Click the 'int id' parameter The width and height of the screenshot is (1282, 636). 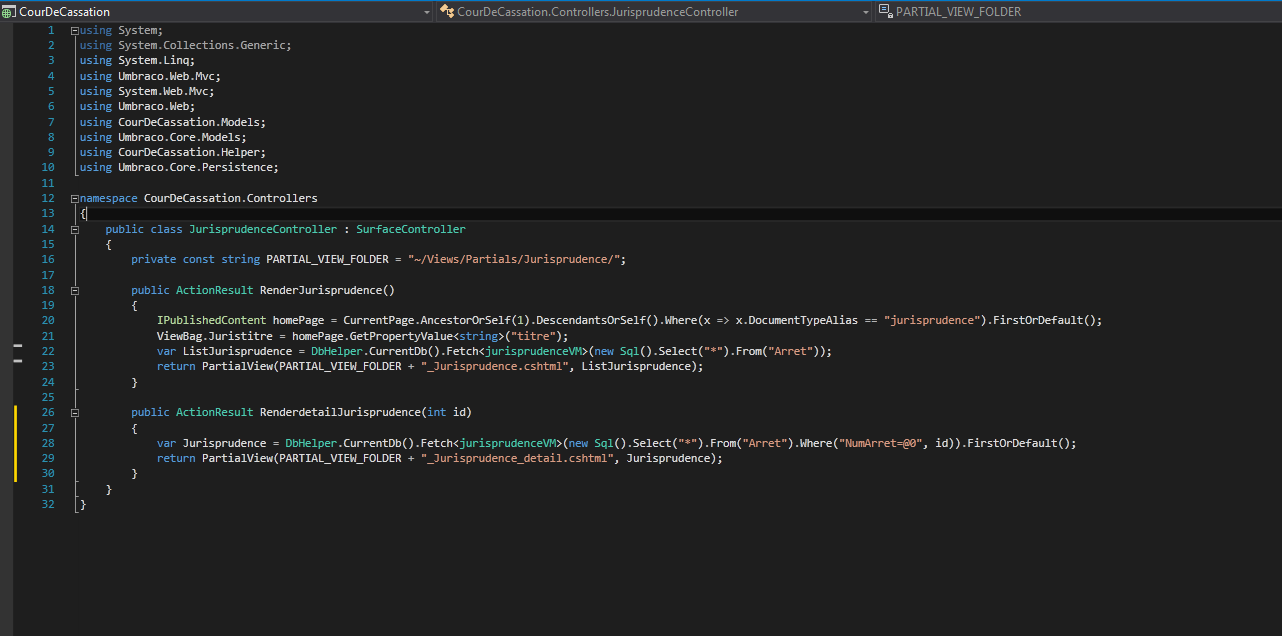(448, 412)
